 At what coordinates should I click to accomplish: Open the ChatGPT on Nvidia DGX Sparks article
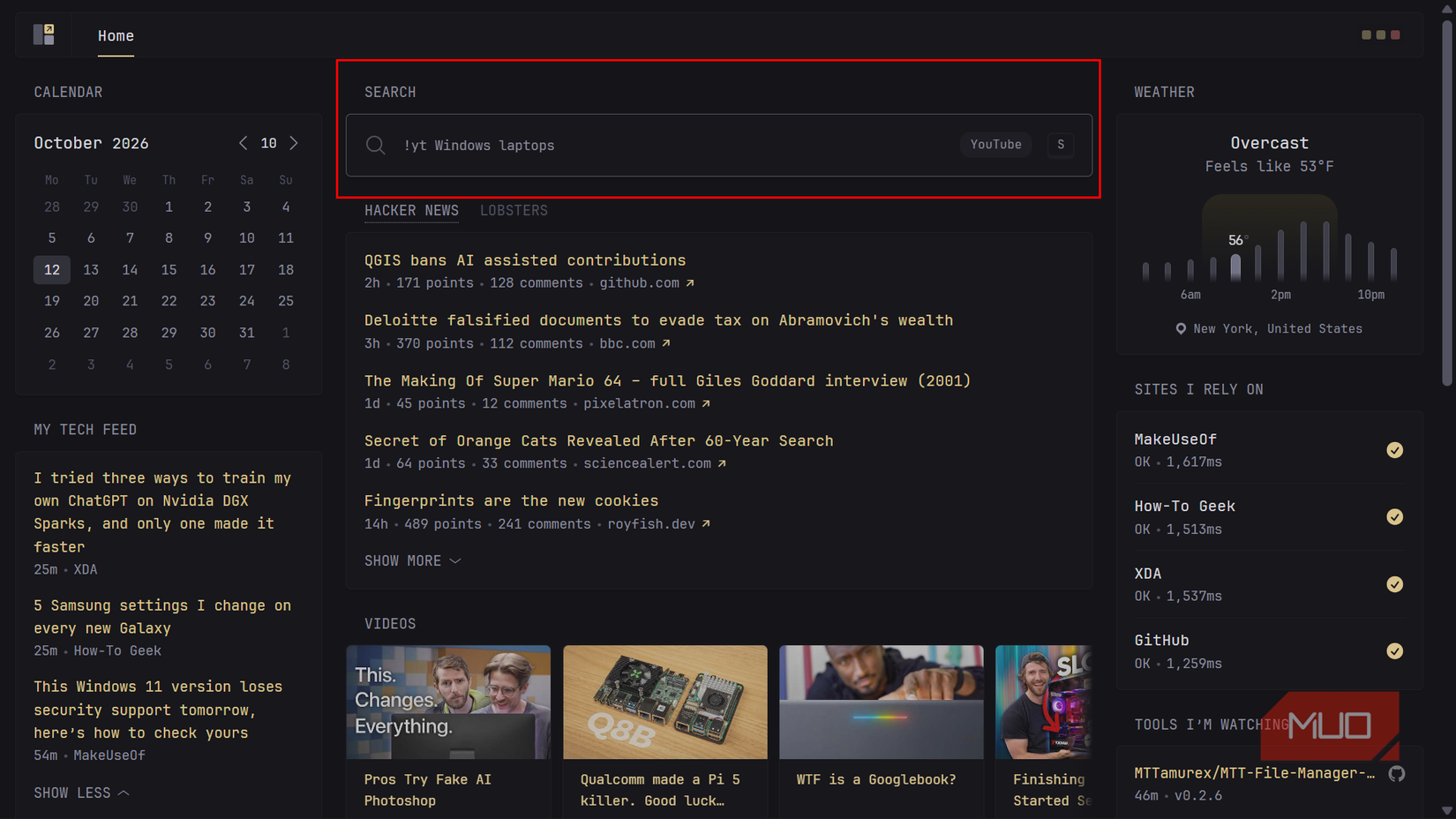pos(162,512)
